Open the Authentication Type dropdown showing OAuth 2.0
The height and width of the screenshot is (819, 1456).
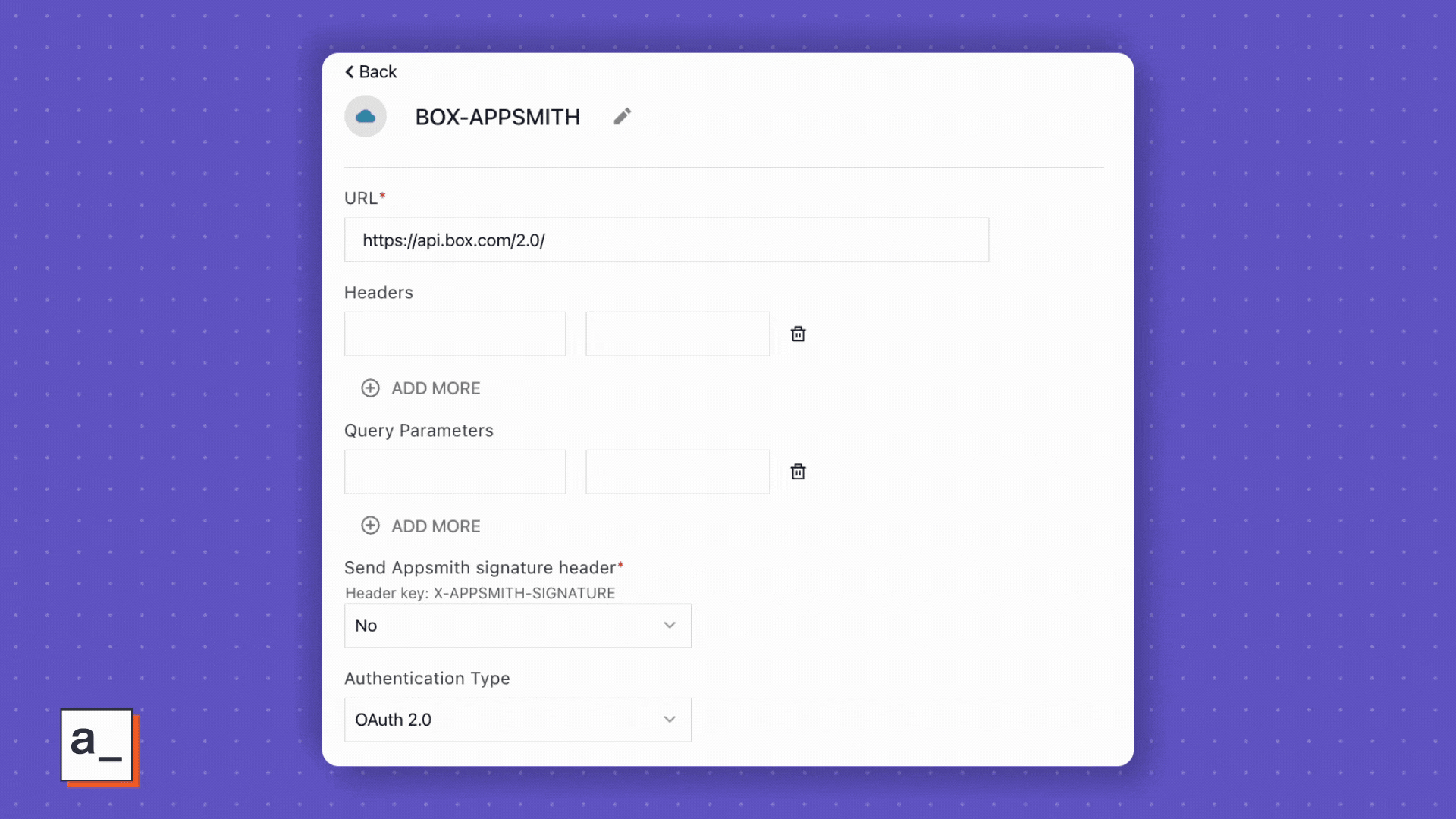tap(518, 720)
